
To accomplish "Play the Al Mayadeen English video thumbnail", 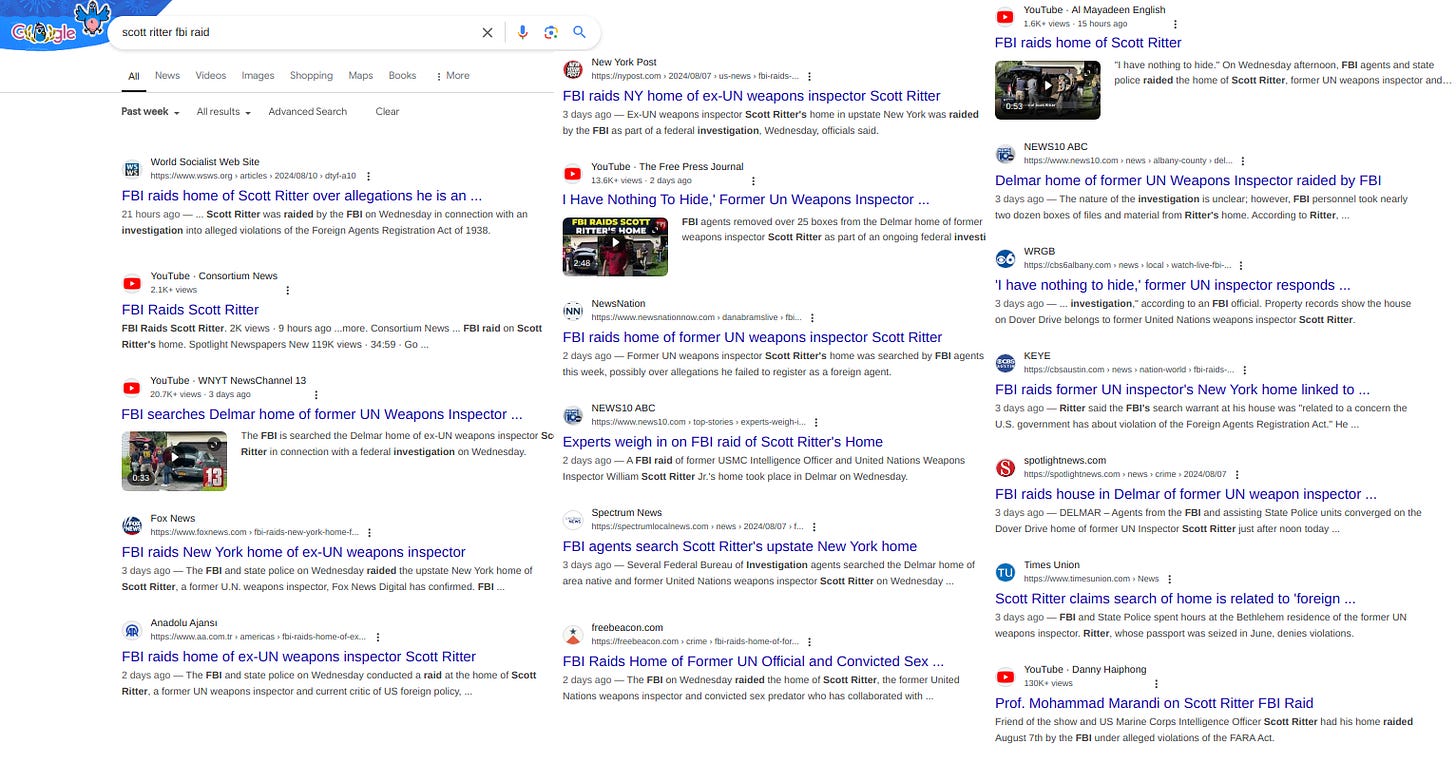I will click(x=1047, y=90).
